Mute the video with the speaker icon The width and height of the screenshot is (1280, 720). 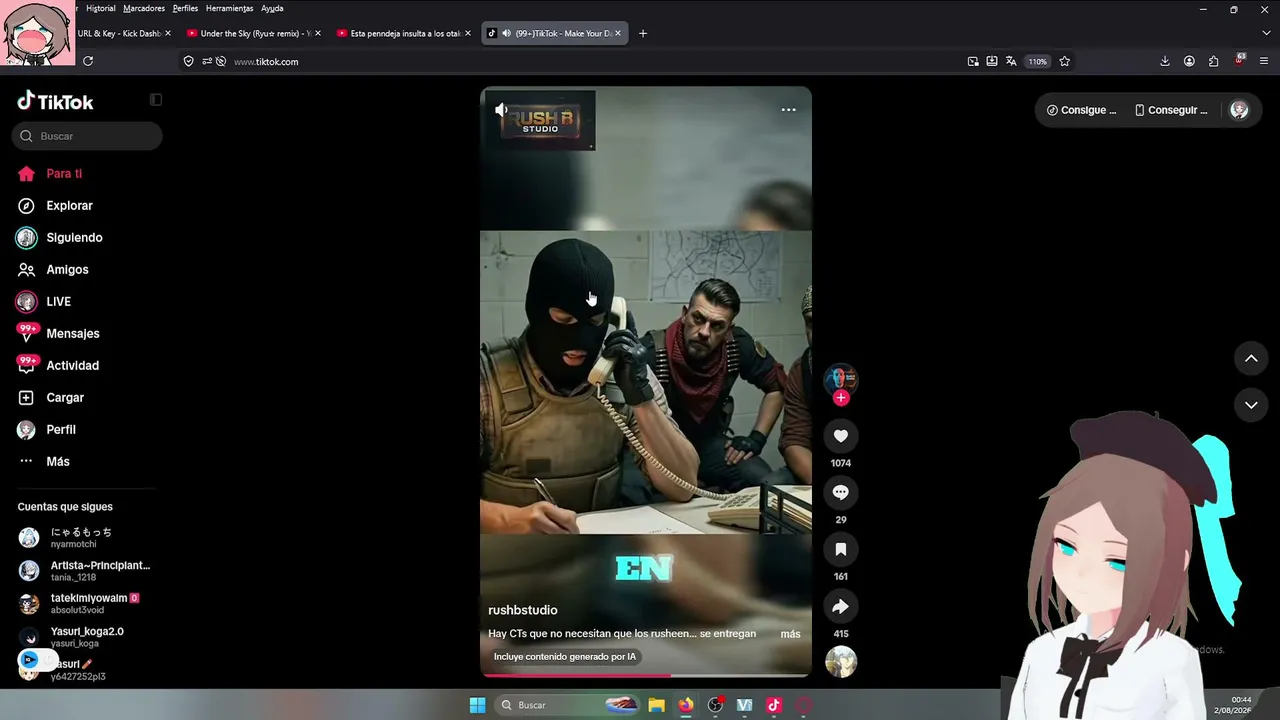tap(501, 110)
